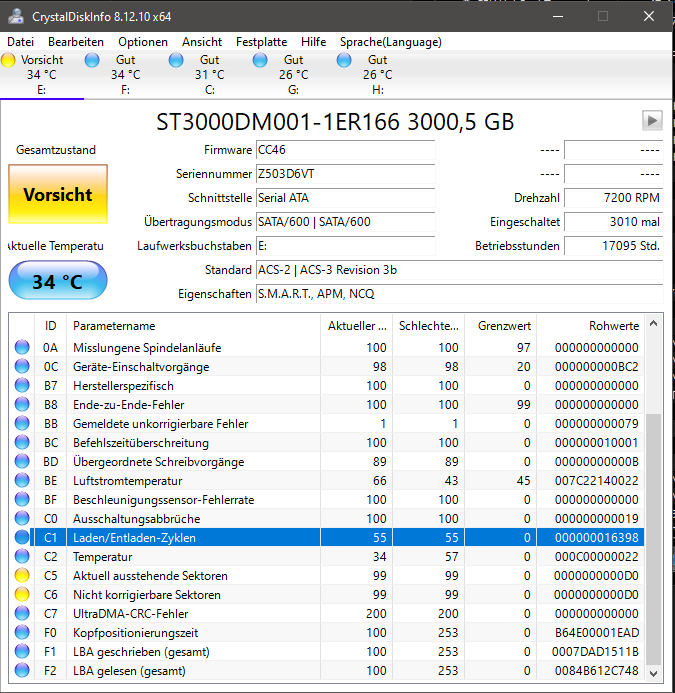Click status orb of row F2 LBA gelesen
This screenshot has height=693, width=675.
pos(22,670)
